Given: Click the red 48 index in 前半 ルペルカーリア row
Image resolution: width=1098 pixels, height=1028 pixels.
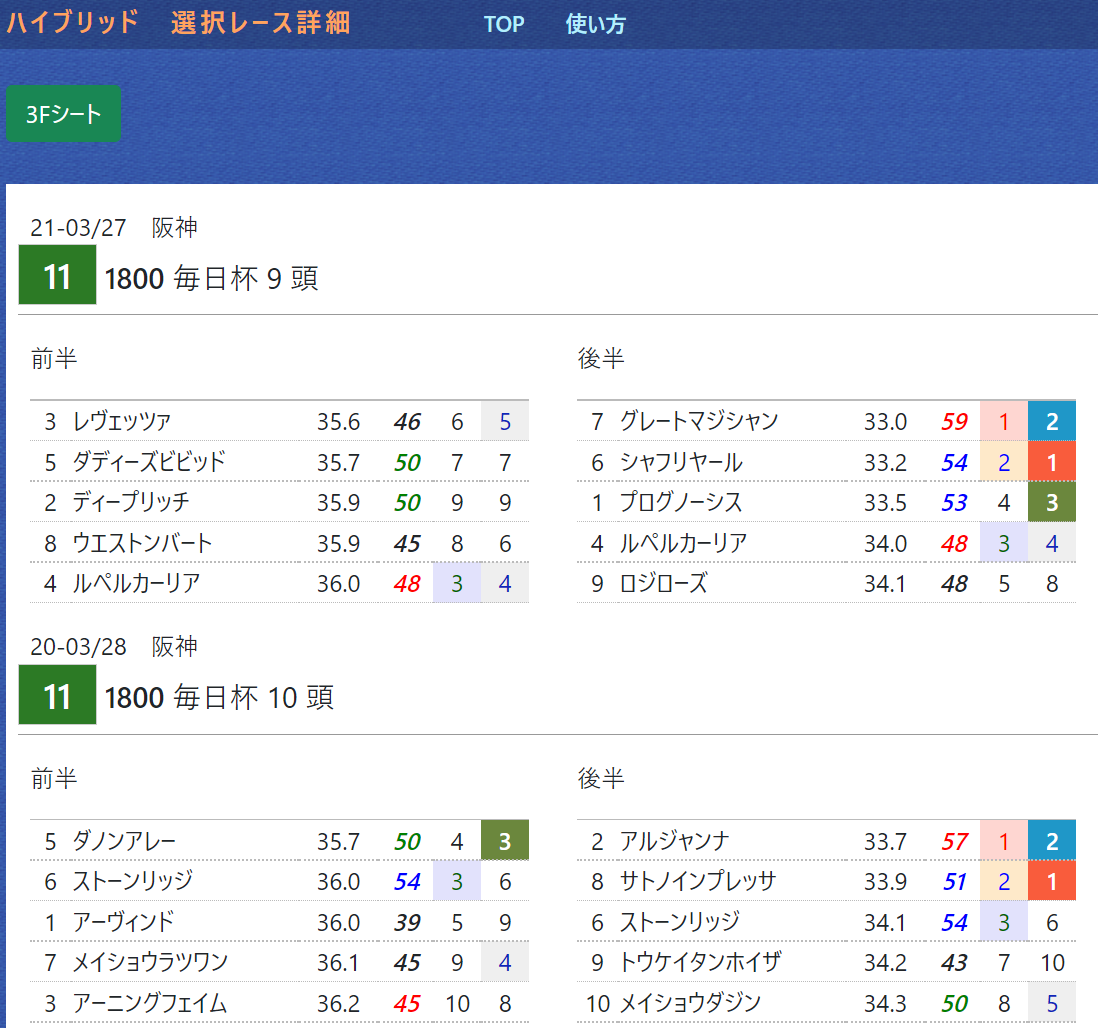Looking at the screenshot, I should 407,583.
